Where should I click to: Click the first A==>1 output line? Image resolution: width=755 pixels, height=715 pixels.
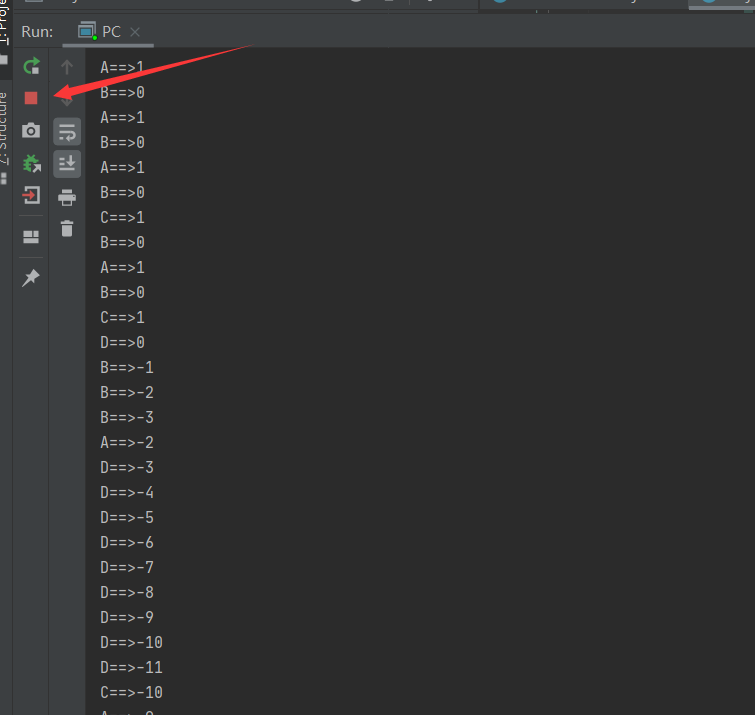pos(122,67)
